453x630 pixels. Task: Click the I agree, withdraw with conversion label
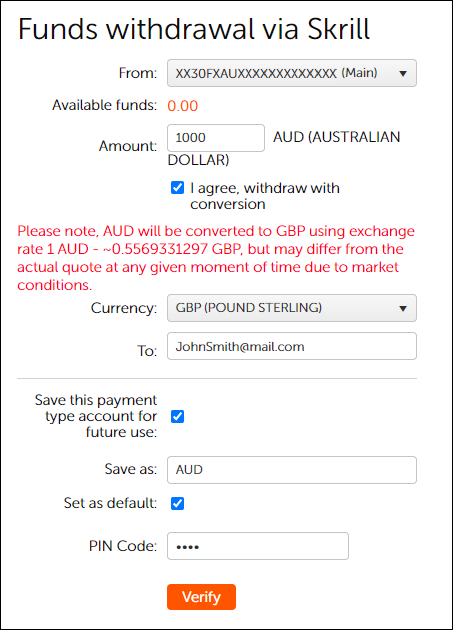point(265,196)
